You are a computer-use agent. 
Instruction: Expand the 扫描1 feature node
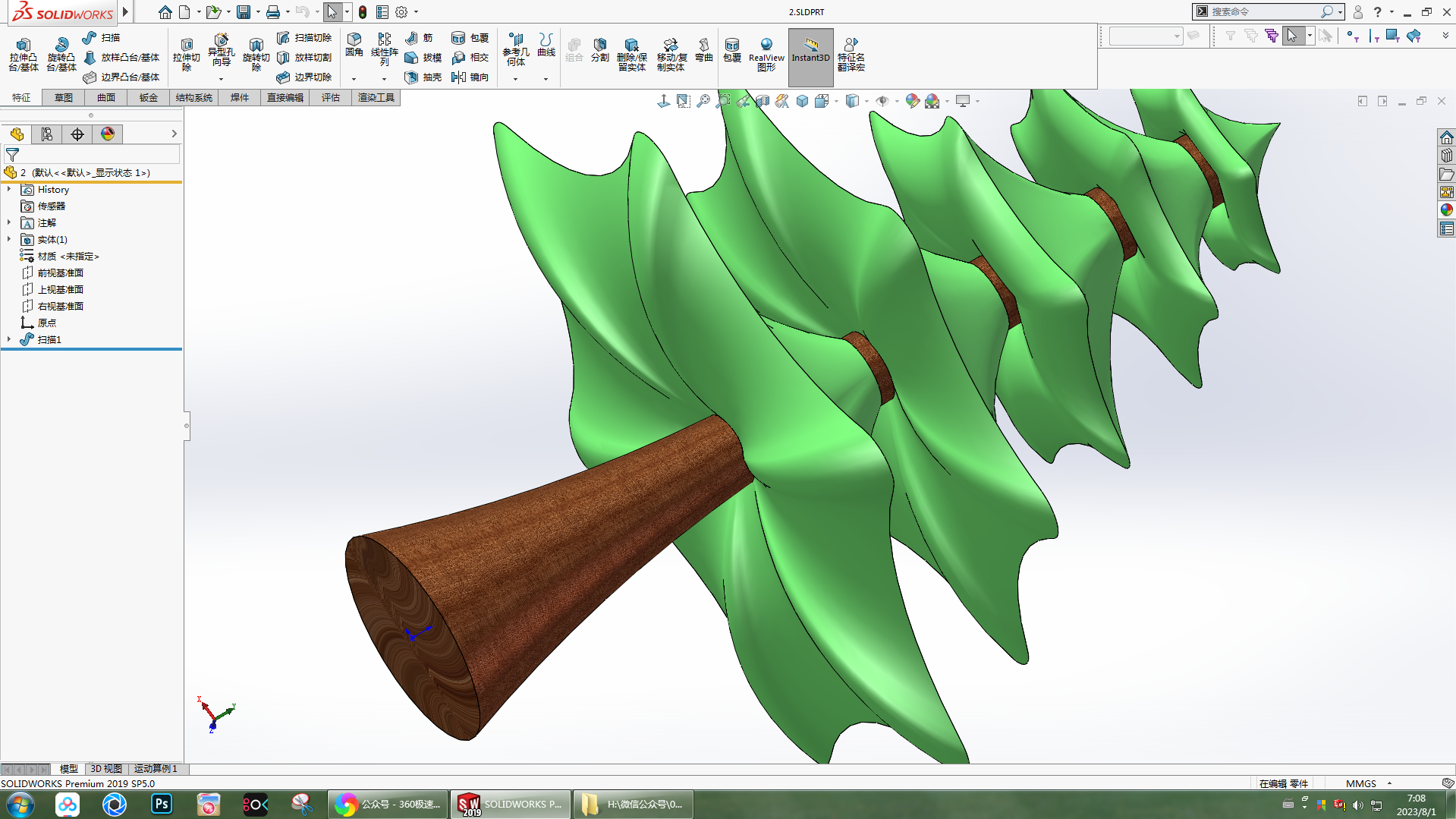(x=9, y=339)
